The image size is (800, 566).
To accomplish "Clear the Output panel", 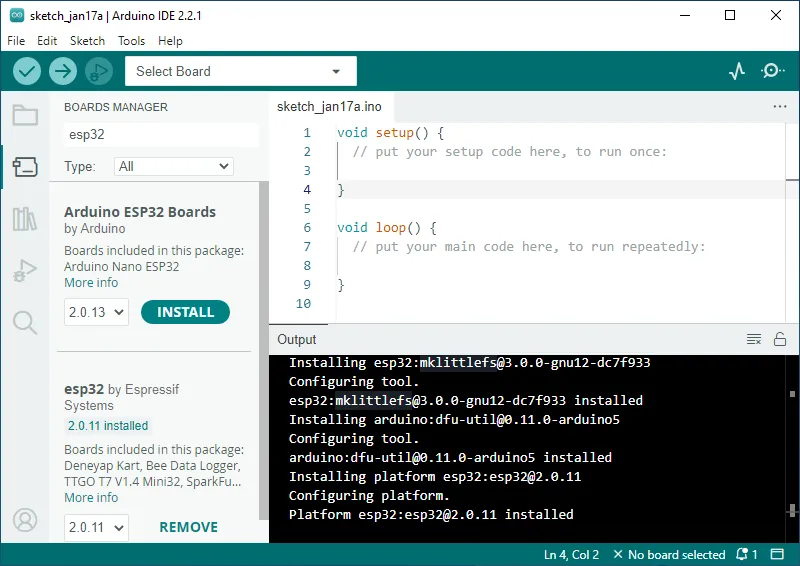I will click(x=754, y=339).
